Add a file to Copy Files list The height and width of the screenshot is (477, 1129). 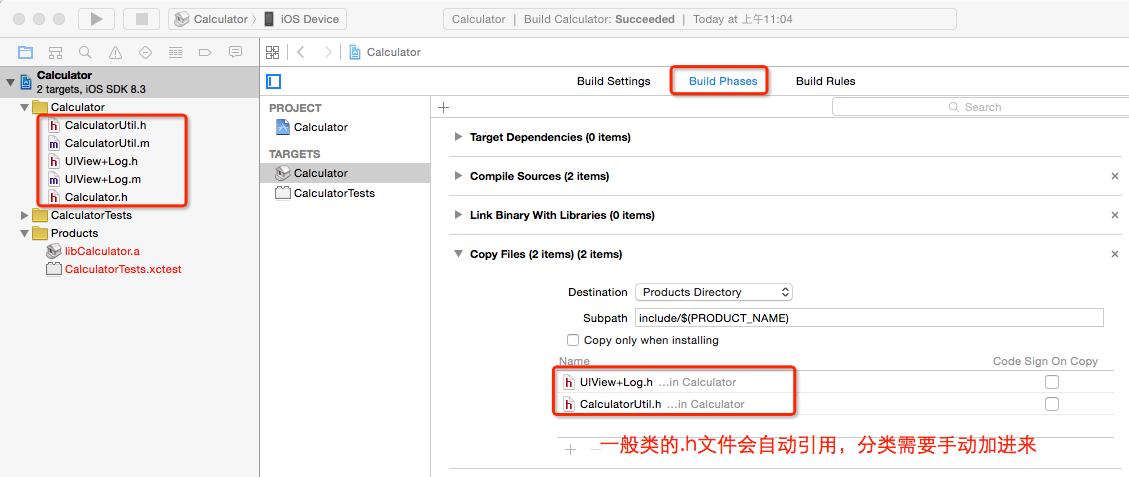570,450
